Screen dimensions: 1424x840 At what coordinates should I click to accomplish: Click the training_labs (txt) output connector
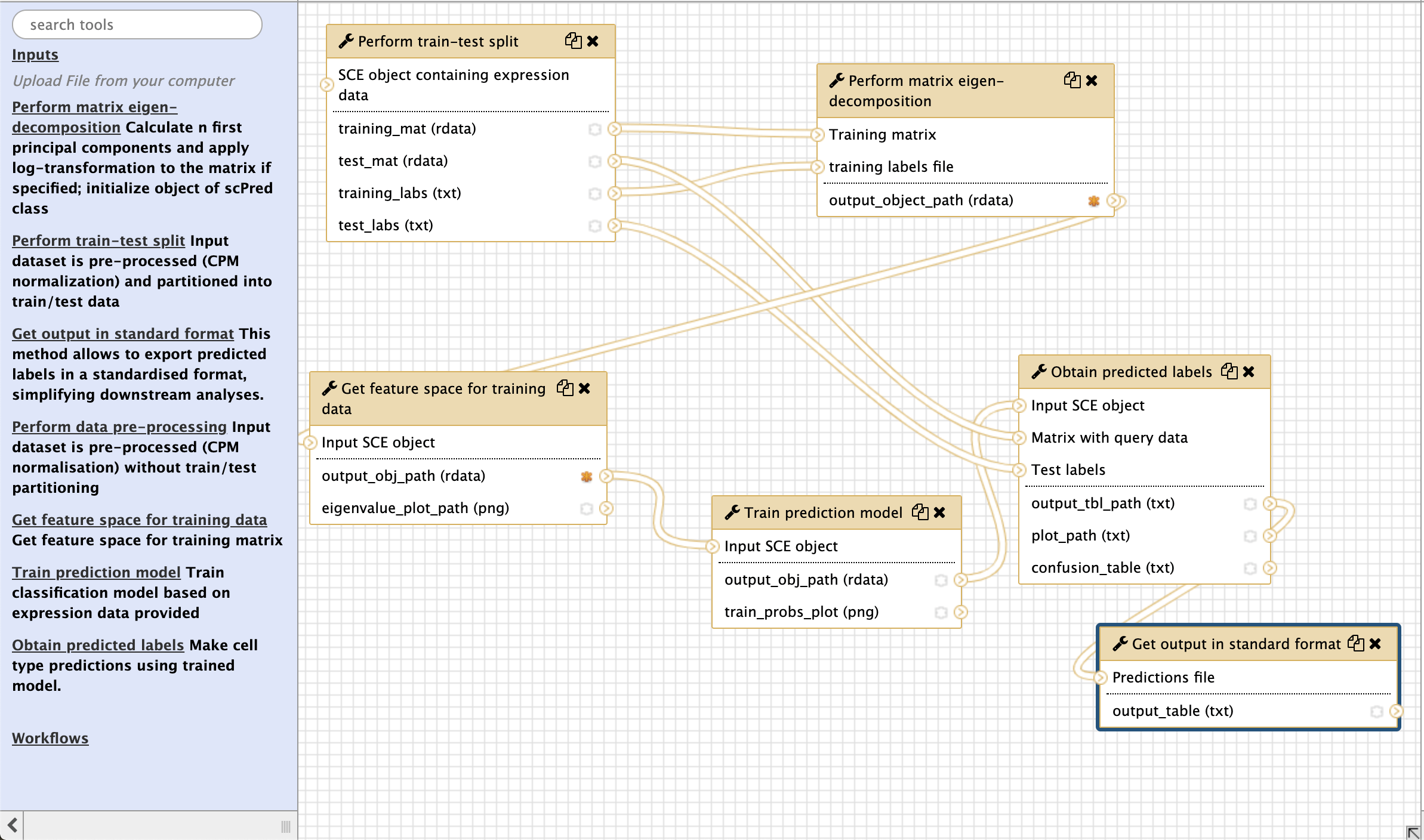tap(615, 193)
